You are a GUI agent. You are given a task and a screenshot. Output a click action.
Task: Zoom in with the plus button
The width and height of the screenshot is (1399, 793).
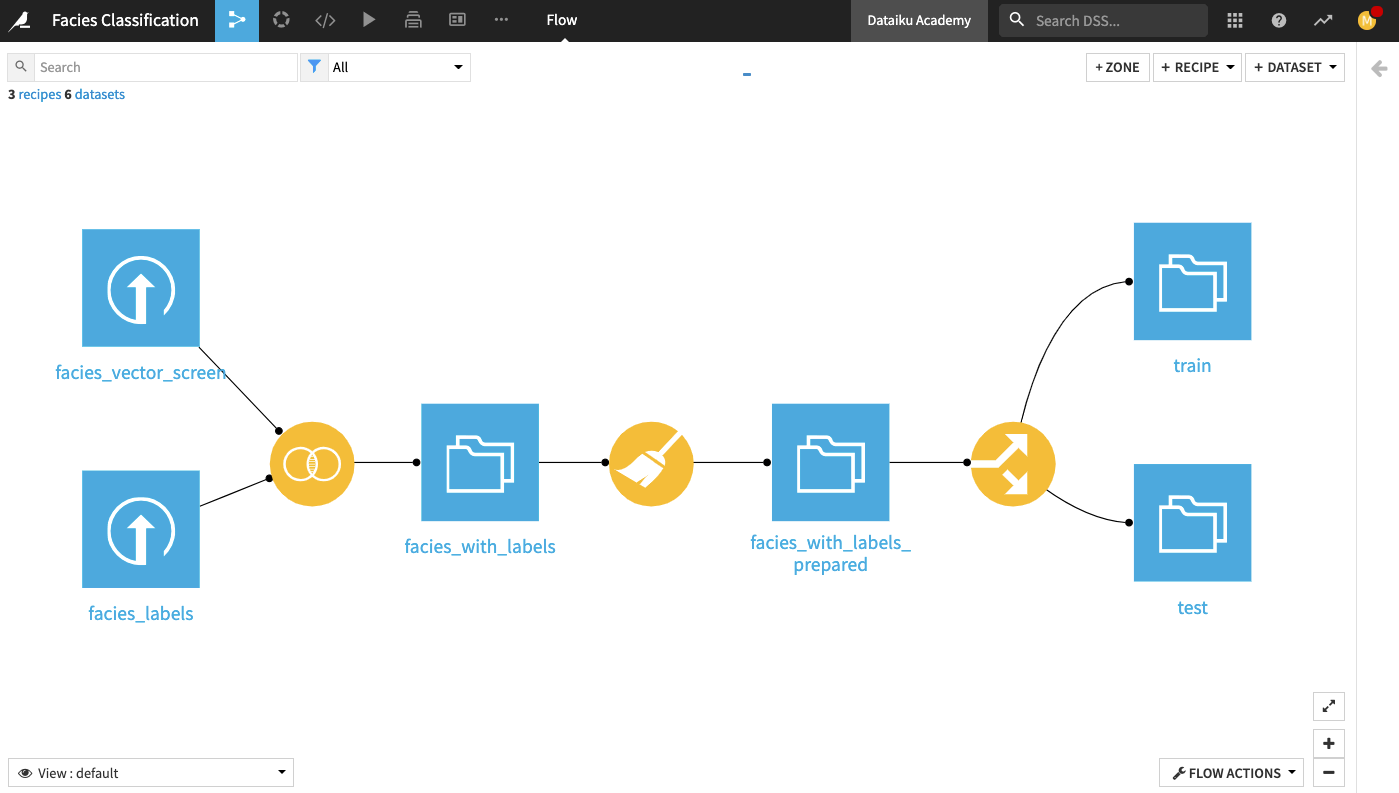click(x=1328, y=743)
